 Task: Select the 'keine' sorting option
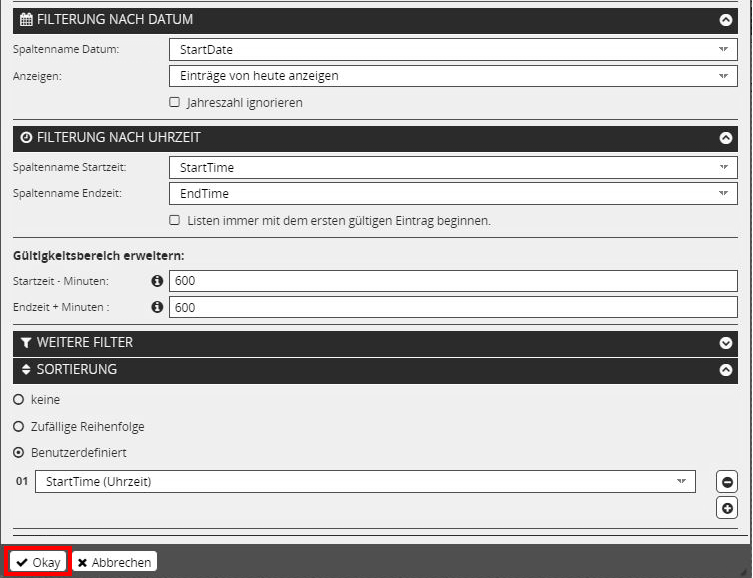(19, 399)
